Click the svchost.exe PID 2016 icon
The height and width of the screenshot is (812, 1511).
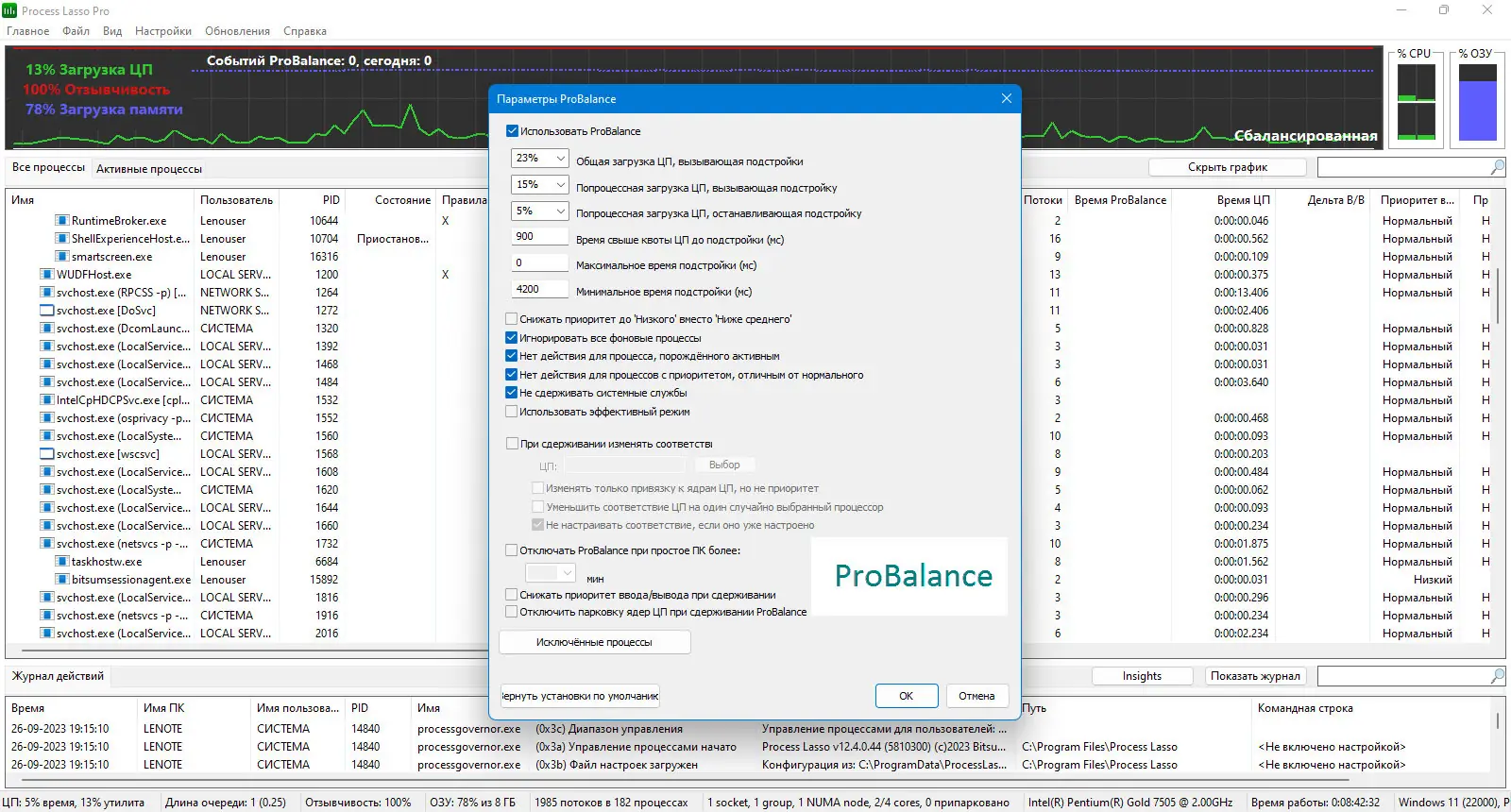[47, 634]
